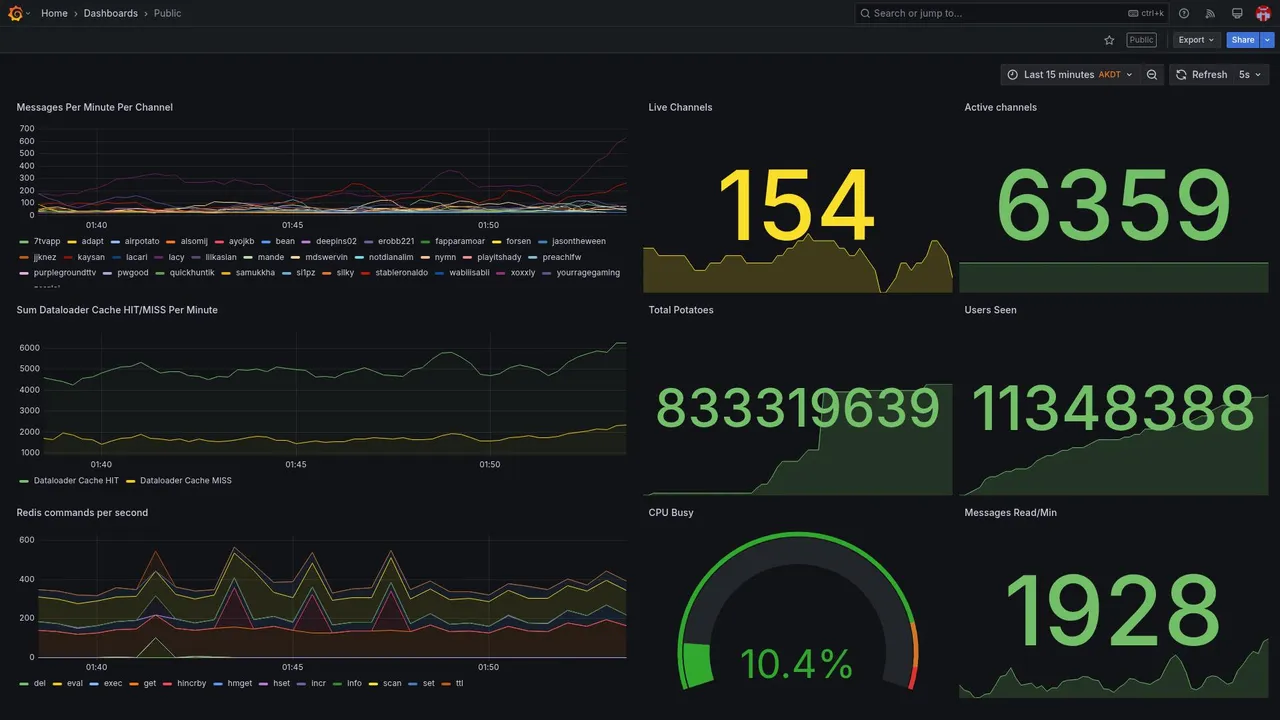Image resolution: width=1280 pixels, height=720 pixels.
Task: Click the Refresh button
Action: click(1200, 74)
